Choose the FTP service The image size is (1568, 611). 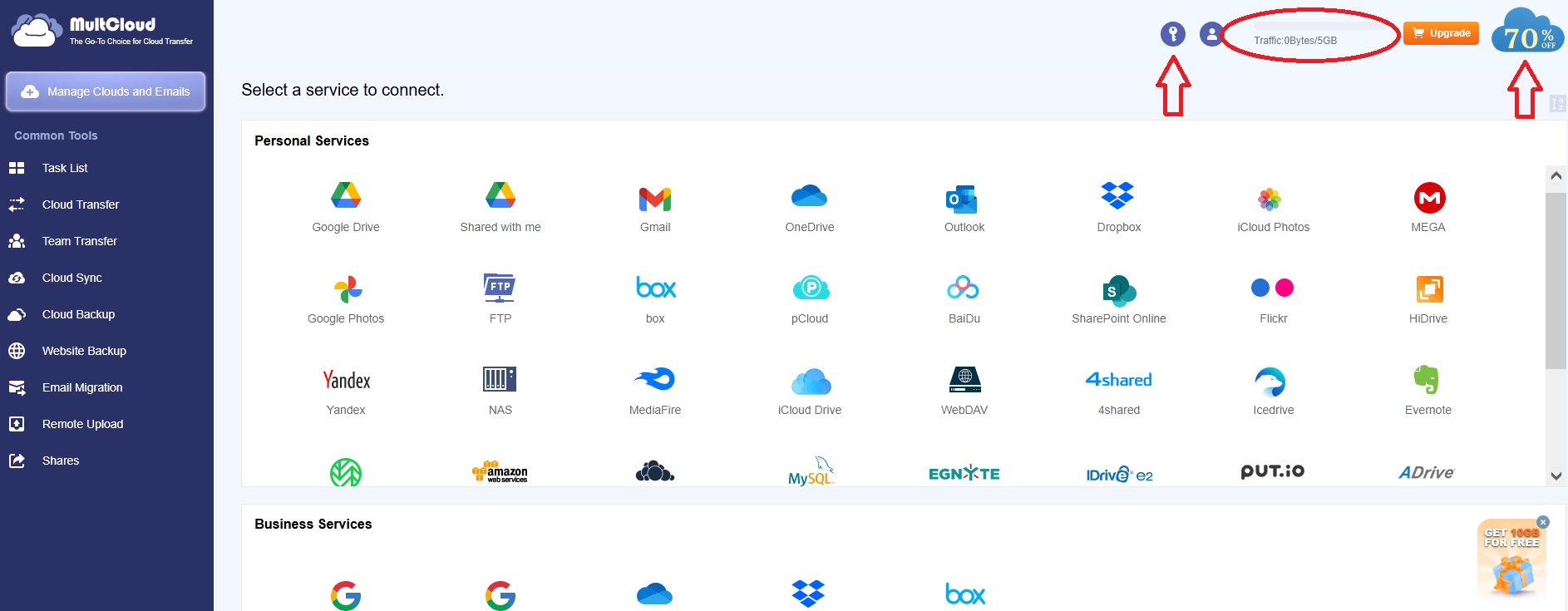(x=500, y=299)
